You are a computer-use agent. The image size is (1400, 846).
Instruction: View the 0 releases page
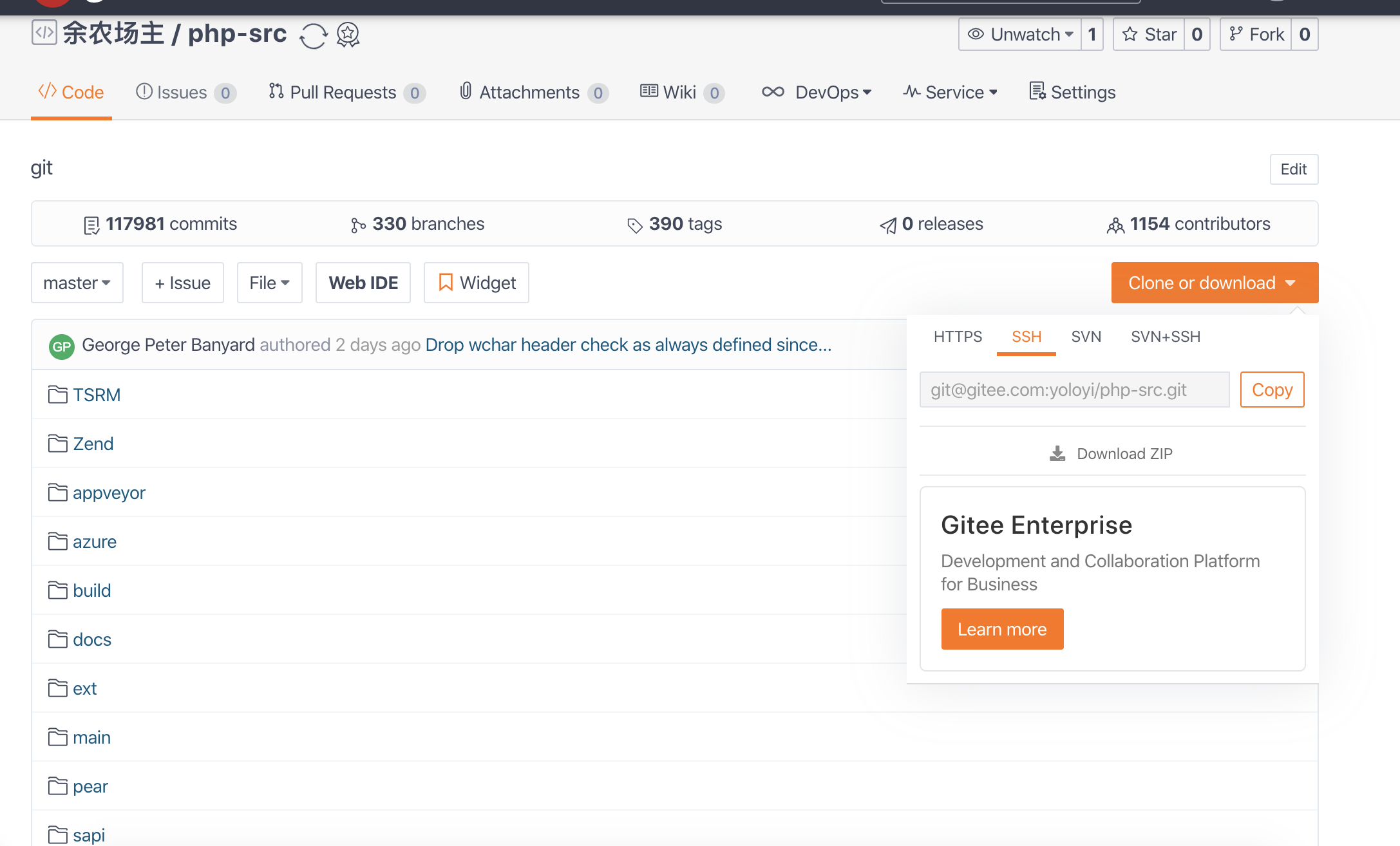point(932,224)
